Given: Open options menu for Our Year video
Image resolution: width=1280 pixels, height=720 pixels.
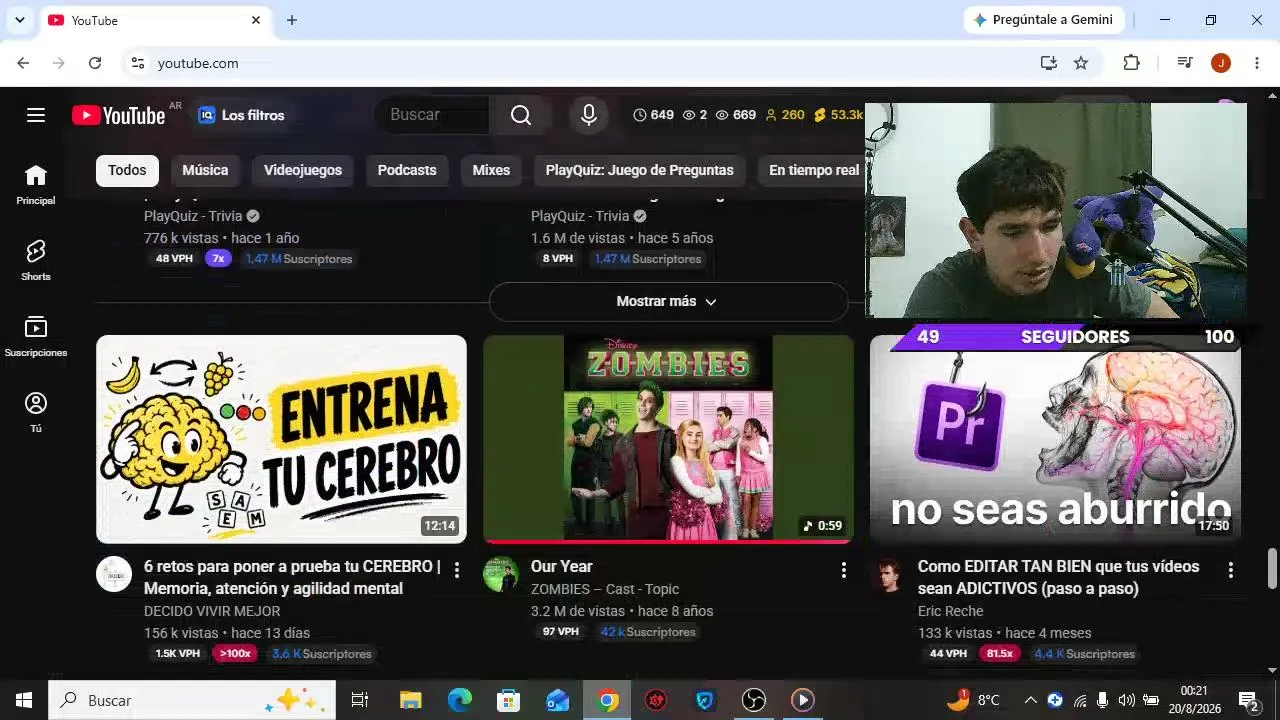Looking at the screenshot, I should point(844,570).
